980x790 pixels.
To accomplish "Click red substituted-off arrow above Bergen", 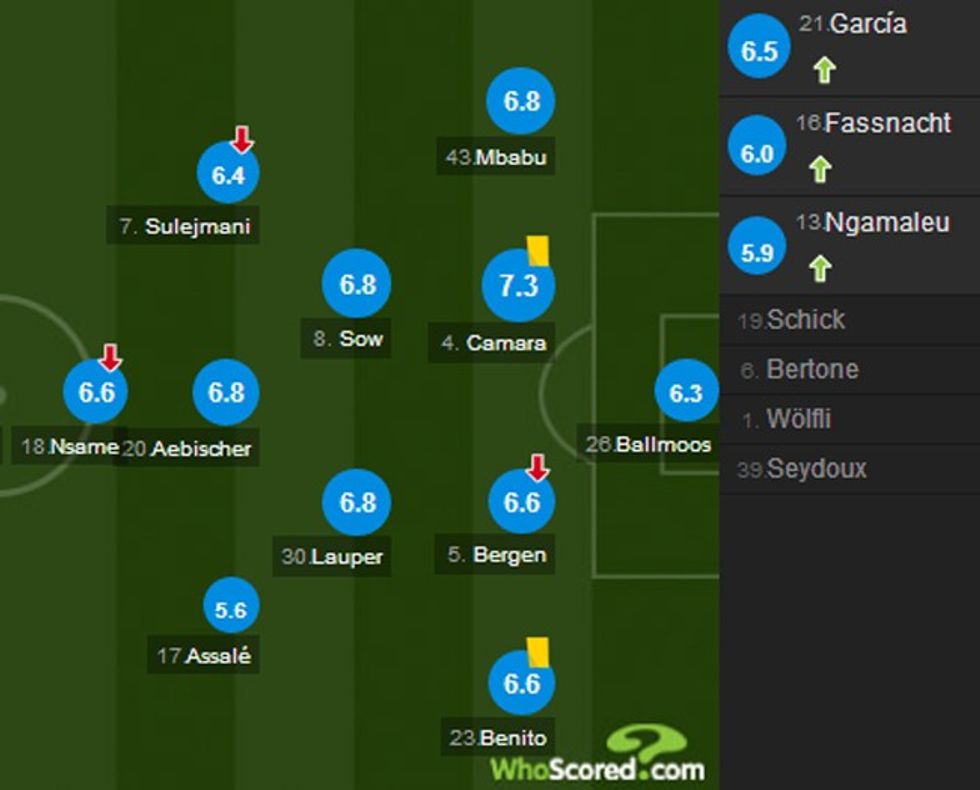I will (x=538, y=467).
